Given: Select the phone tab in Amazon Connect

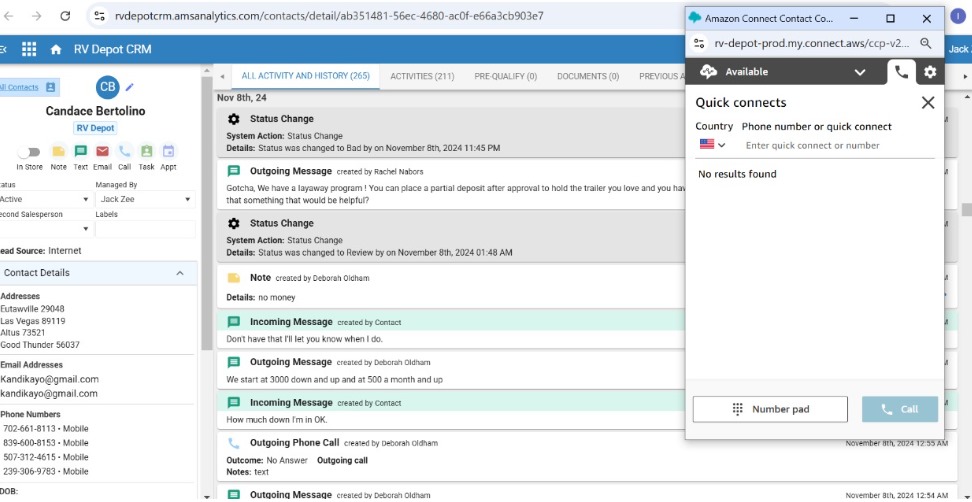Looking at the screenshot, I should (901, 72).
